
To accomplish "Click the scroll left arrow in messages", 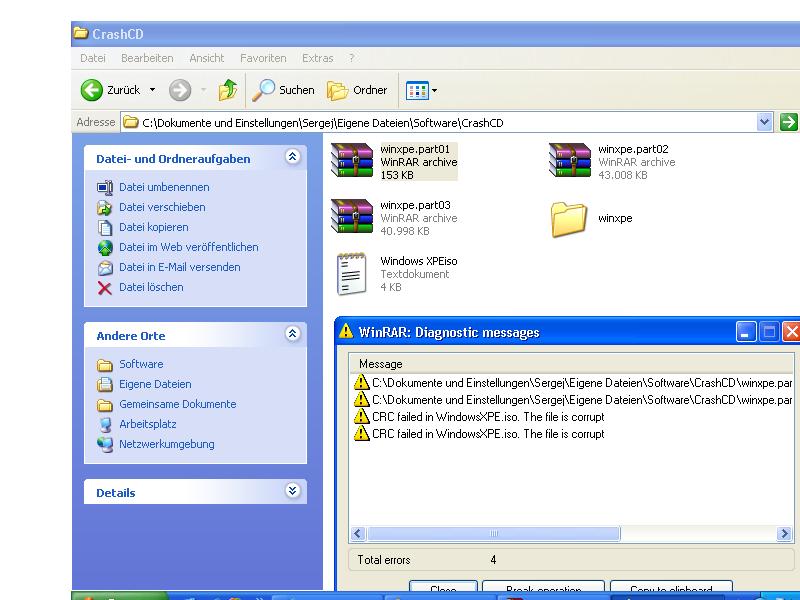I will pyautogui.click(x=358, y=534).
